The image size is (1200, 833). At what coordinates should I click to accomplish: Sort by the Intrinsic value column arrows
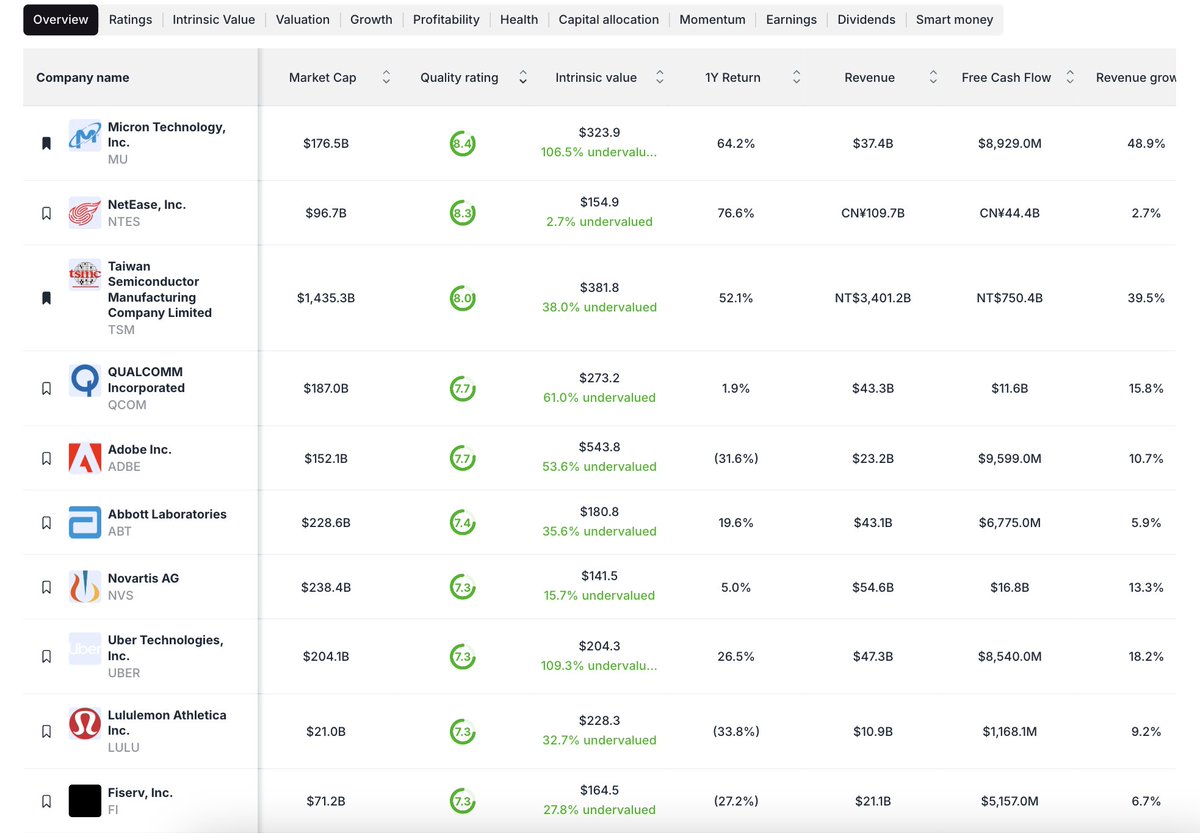coord(659,77)
